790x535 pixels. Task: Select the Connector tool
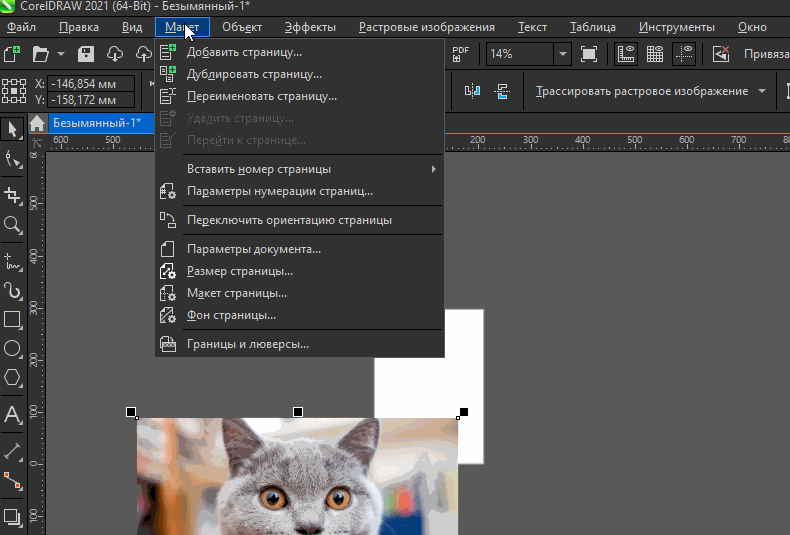[x=13, y=481]
